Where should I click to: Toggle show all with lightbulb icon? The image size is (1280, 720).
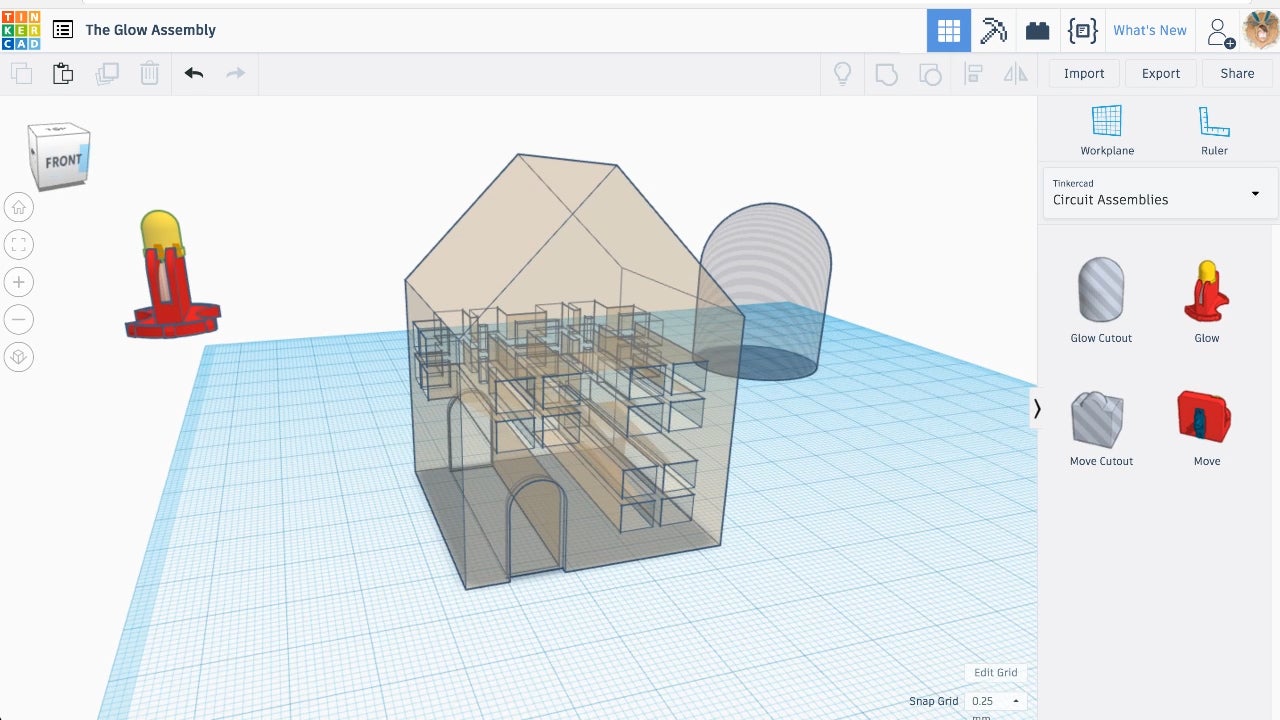[x=843, y=73]
